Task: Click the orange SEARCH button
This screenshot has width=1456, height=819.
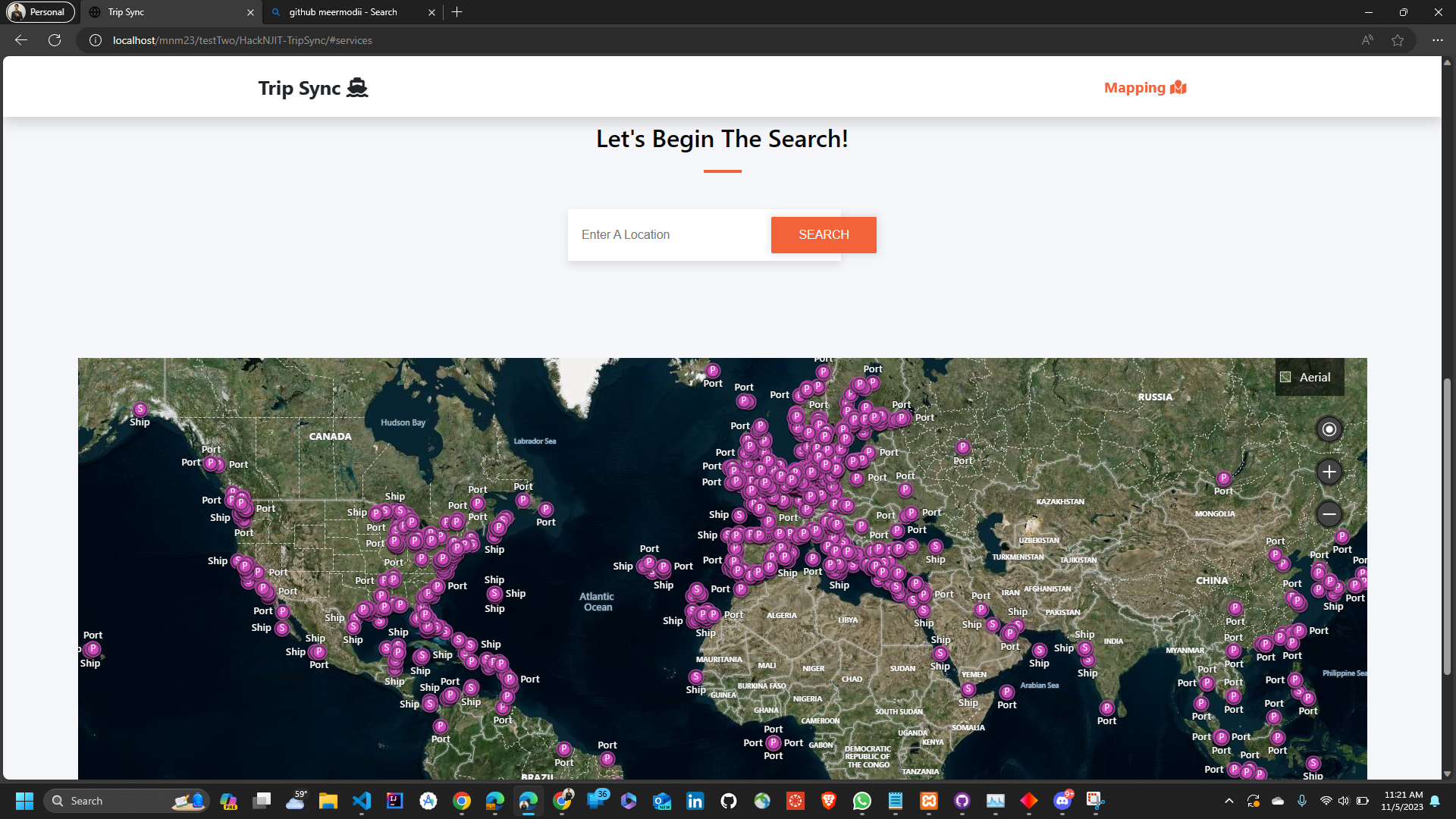Action: tap(824, 235)
